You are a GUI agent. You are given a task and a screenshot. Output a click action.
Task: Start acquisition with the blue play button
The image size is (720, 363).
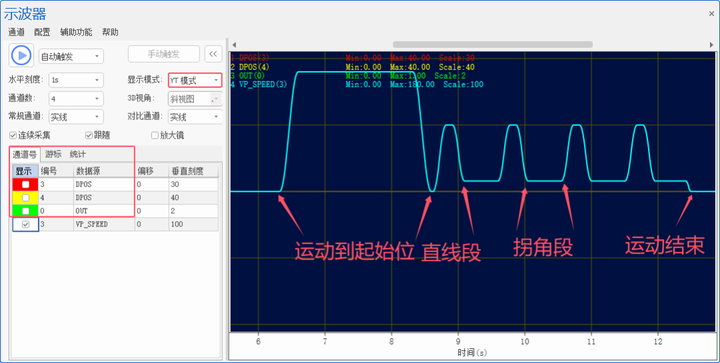[x=21, y=56]
